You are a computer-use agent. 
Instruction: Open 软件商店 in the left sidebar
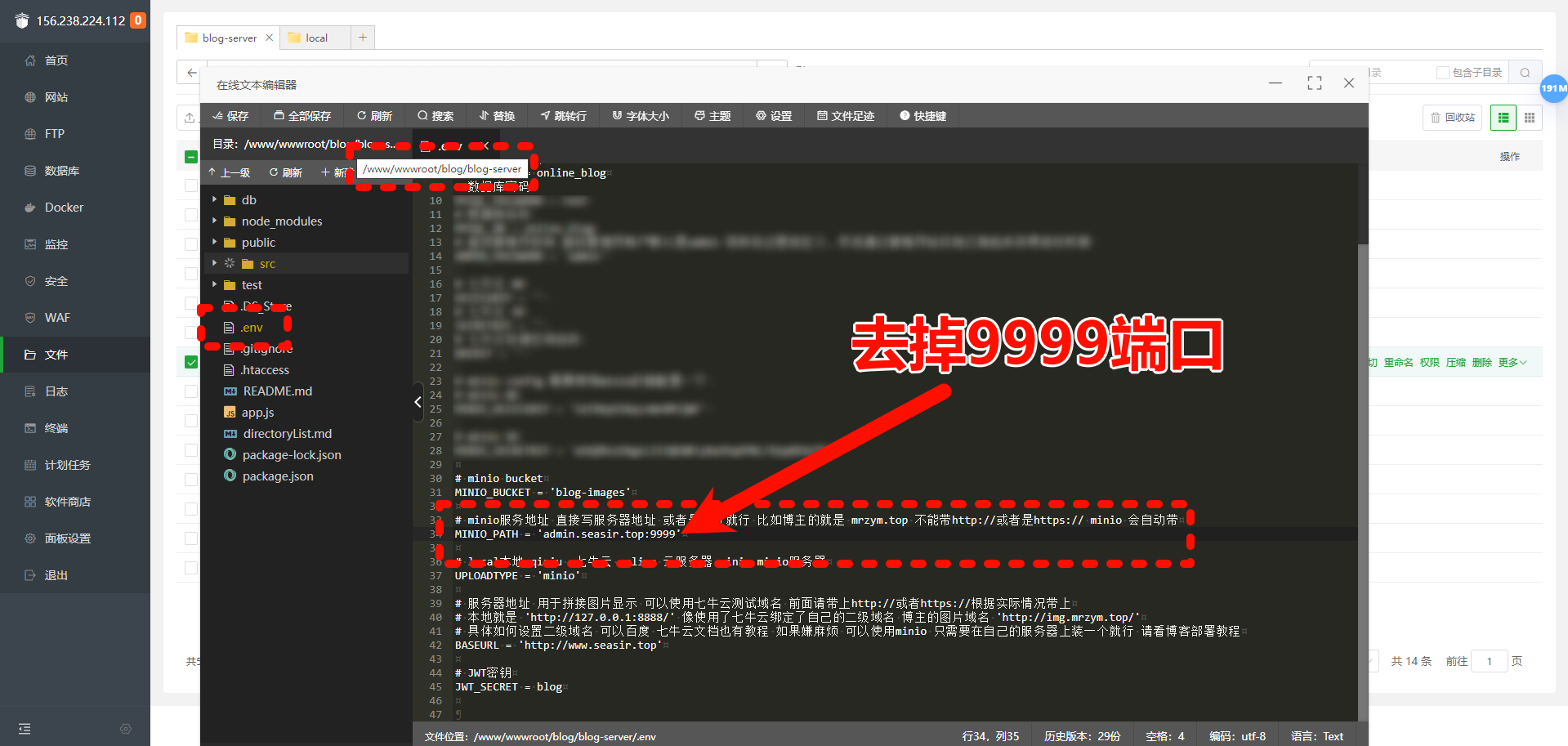click(68, 502)
